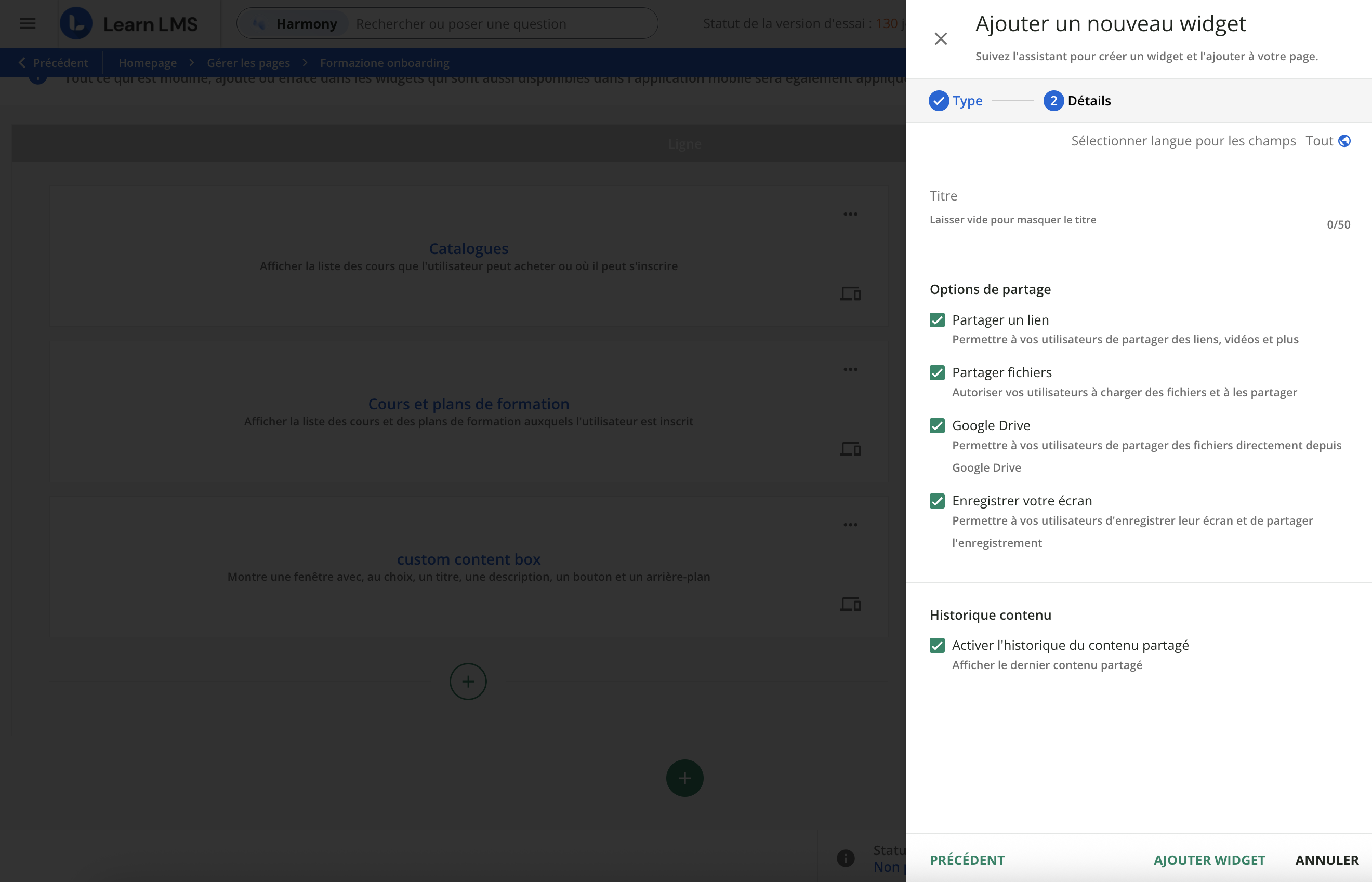Image resolution: width=1372 pixels, height=882 pixels.
Task: Open the hamburger navigation menu
Action: pyautogui.click(x=27, y=23)
